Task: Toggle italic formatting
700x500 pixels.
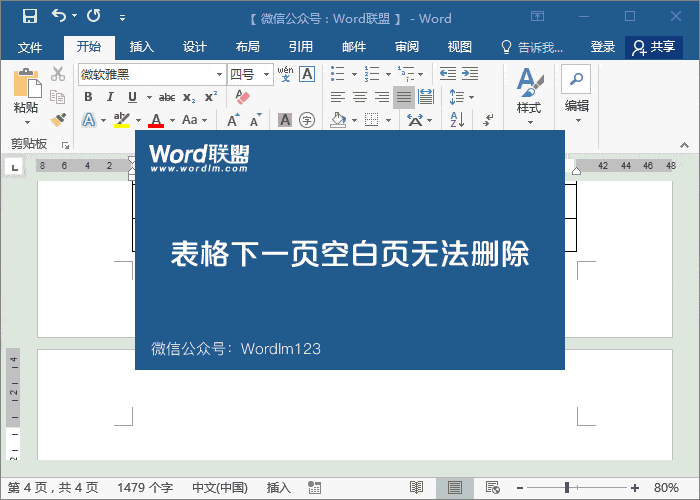Action: [110, 97]
